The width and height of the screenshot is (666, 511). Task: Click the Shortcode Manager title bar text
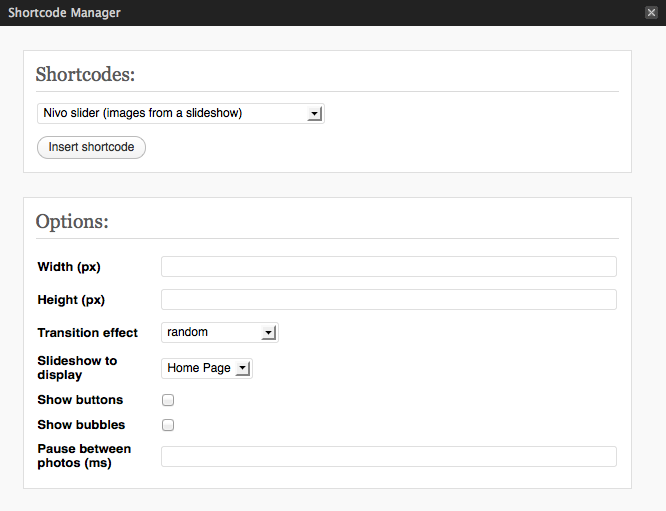coord(65,13)
